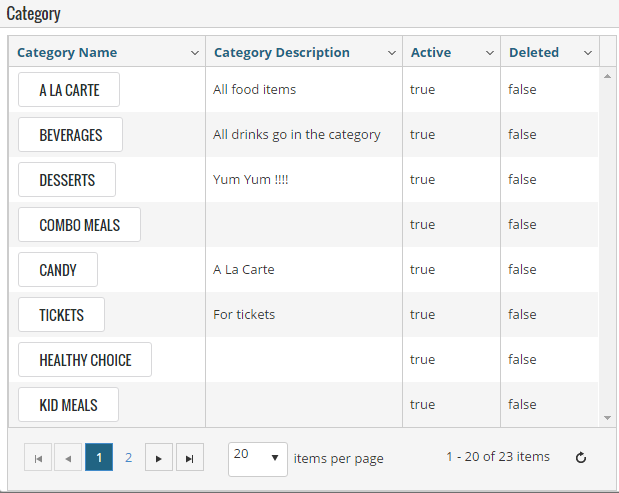
Task: Open Active column menu chevron
Action: (x=490, y=53)
